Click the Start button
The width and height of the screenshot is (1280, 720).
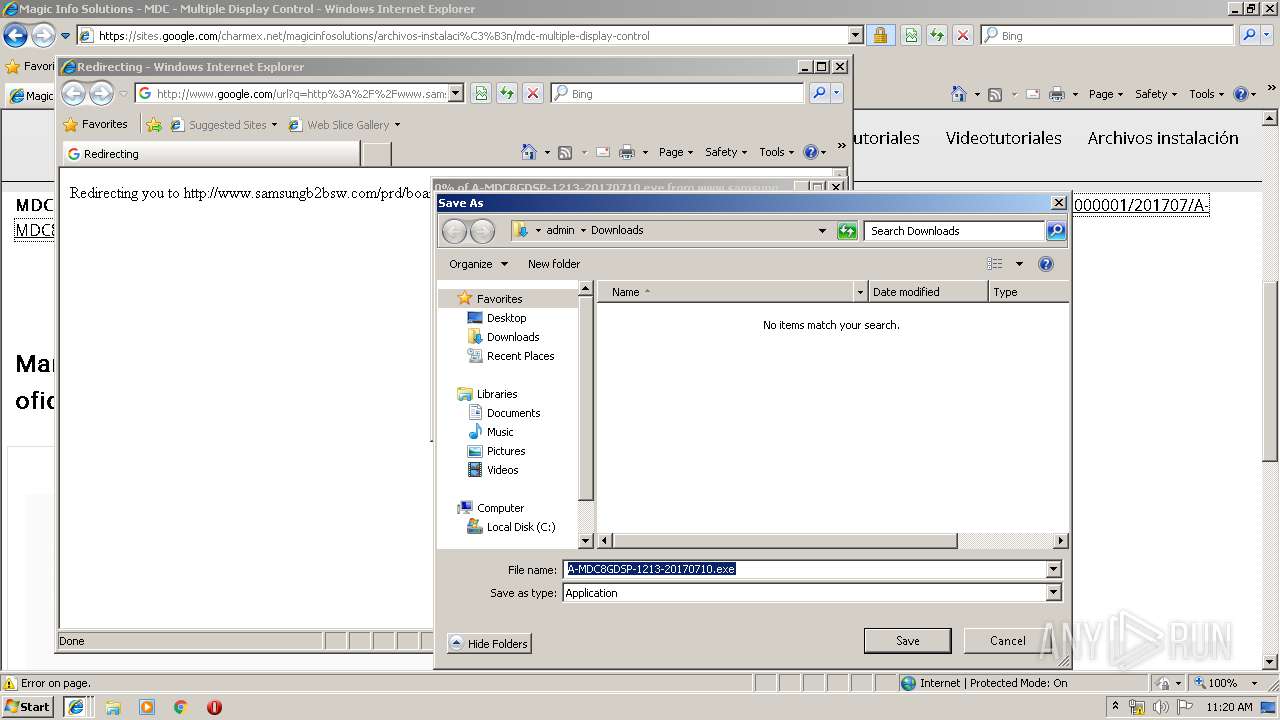click(x=28, y=706)
